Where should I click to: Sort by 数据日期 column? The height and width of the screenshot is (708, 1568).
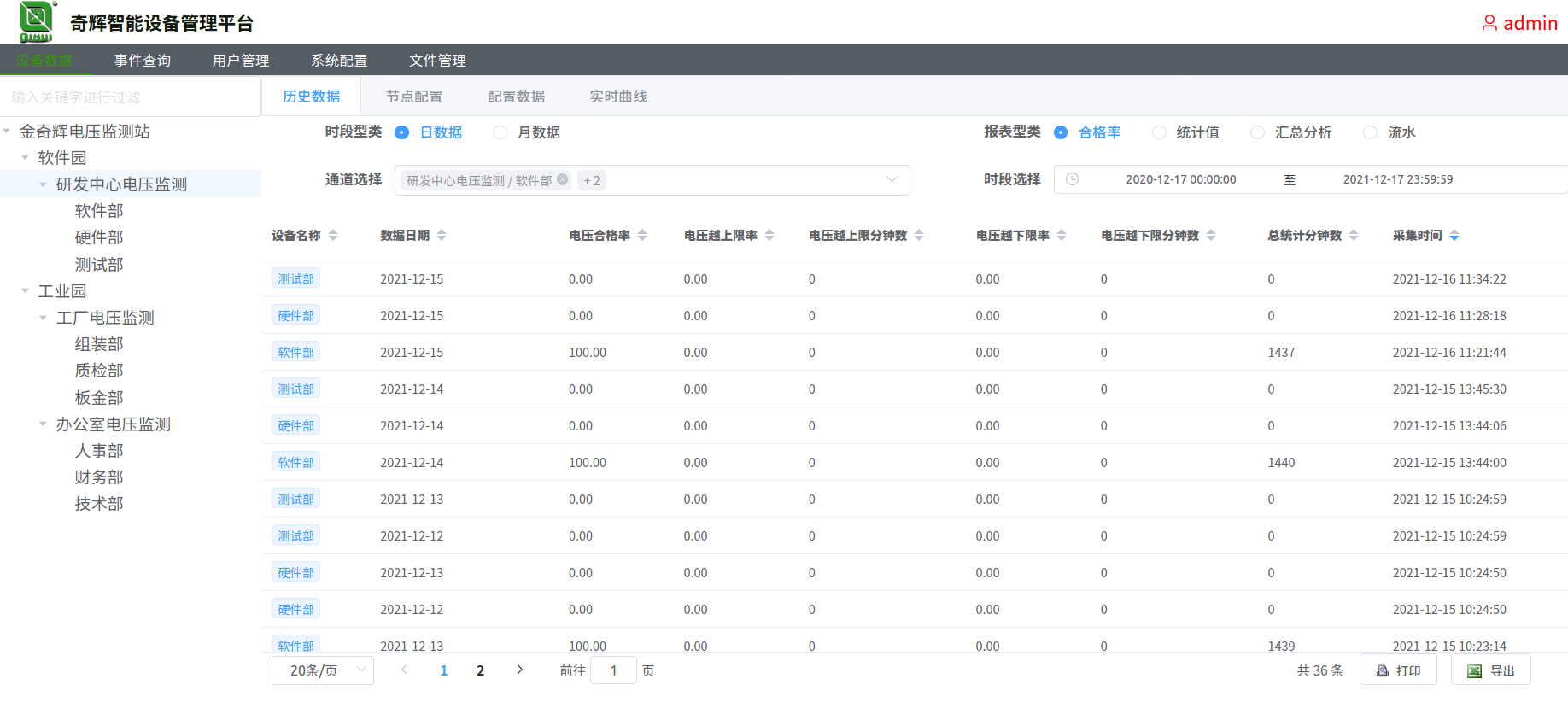pyautogui.click(x=442, y=235)
